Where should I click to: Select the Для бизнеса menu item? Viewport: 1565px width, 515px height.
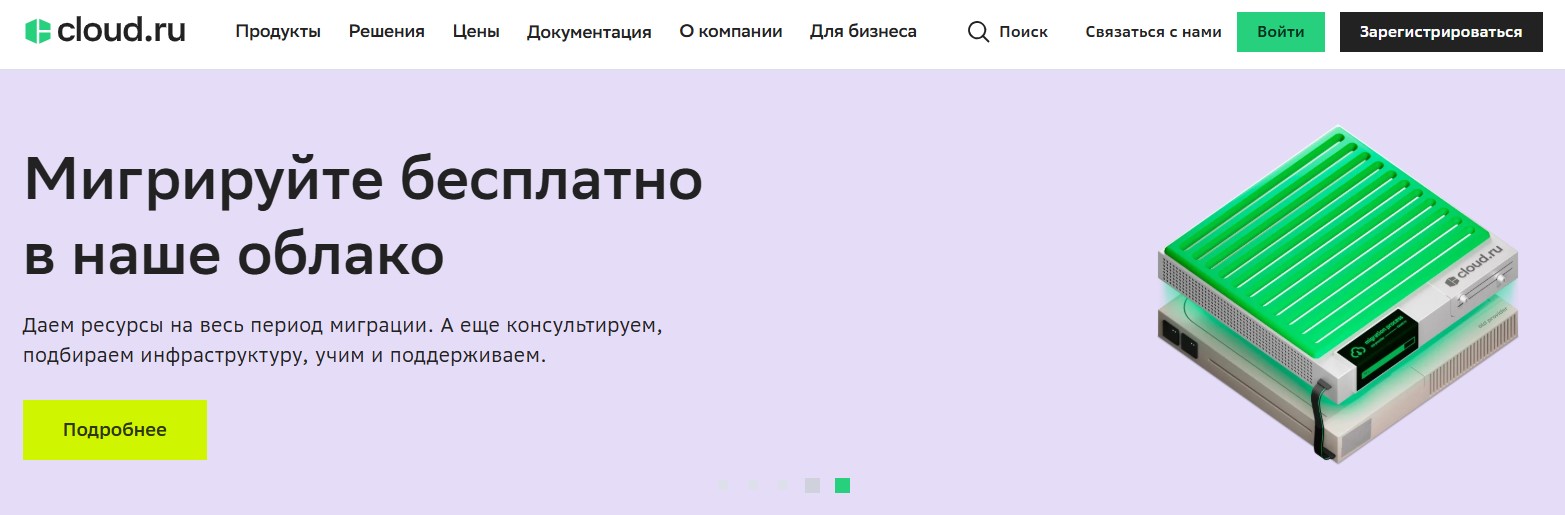point(863,32)
